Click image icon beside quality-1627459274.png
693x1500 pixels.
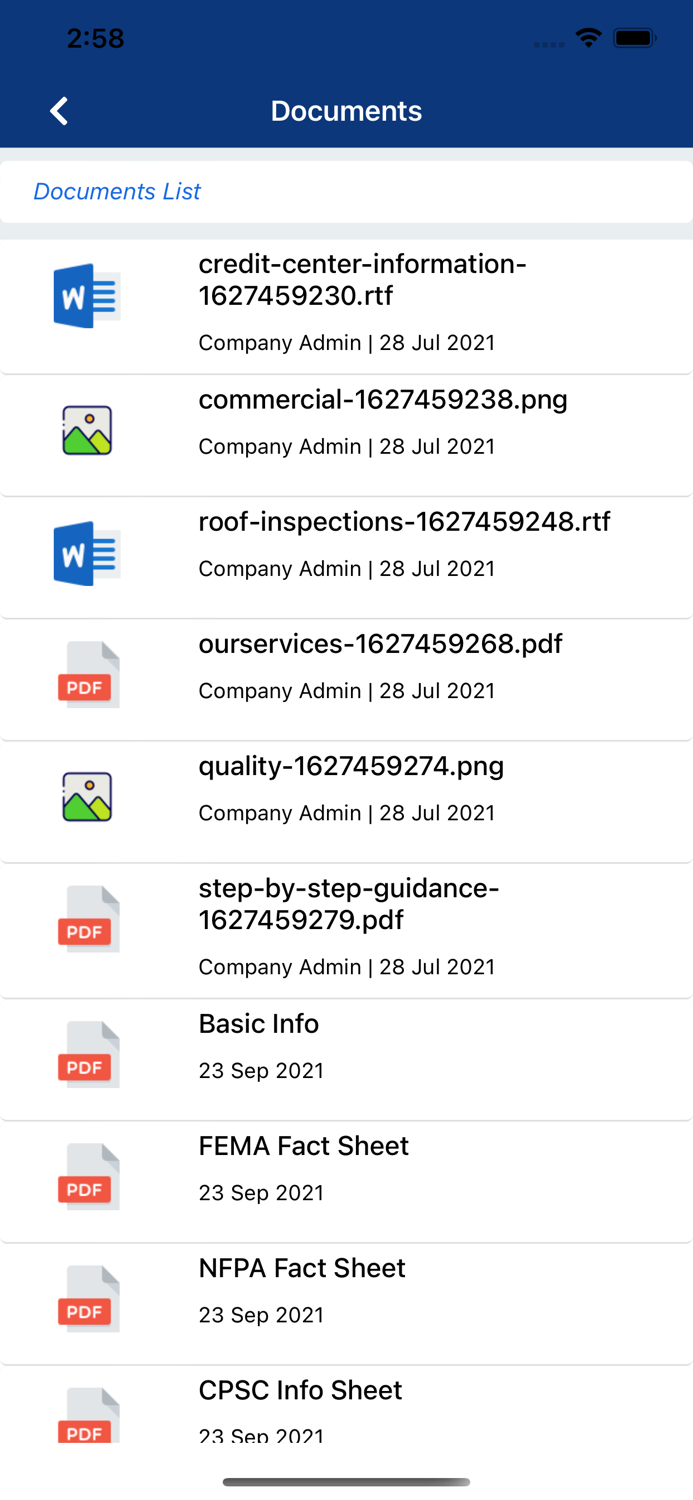coord(87,797)
